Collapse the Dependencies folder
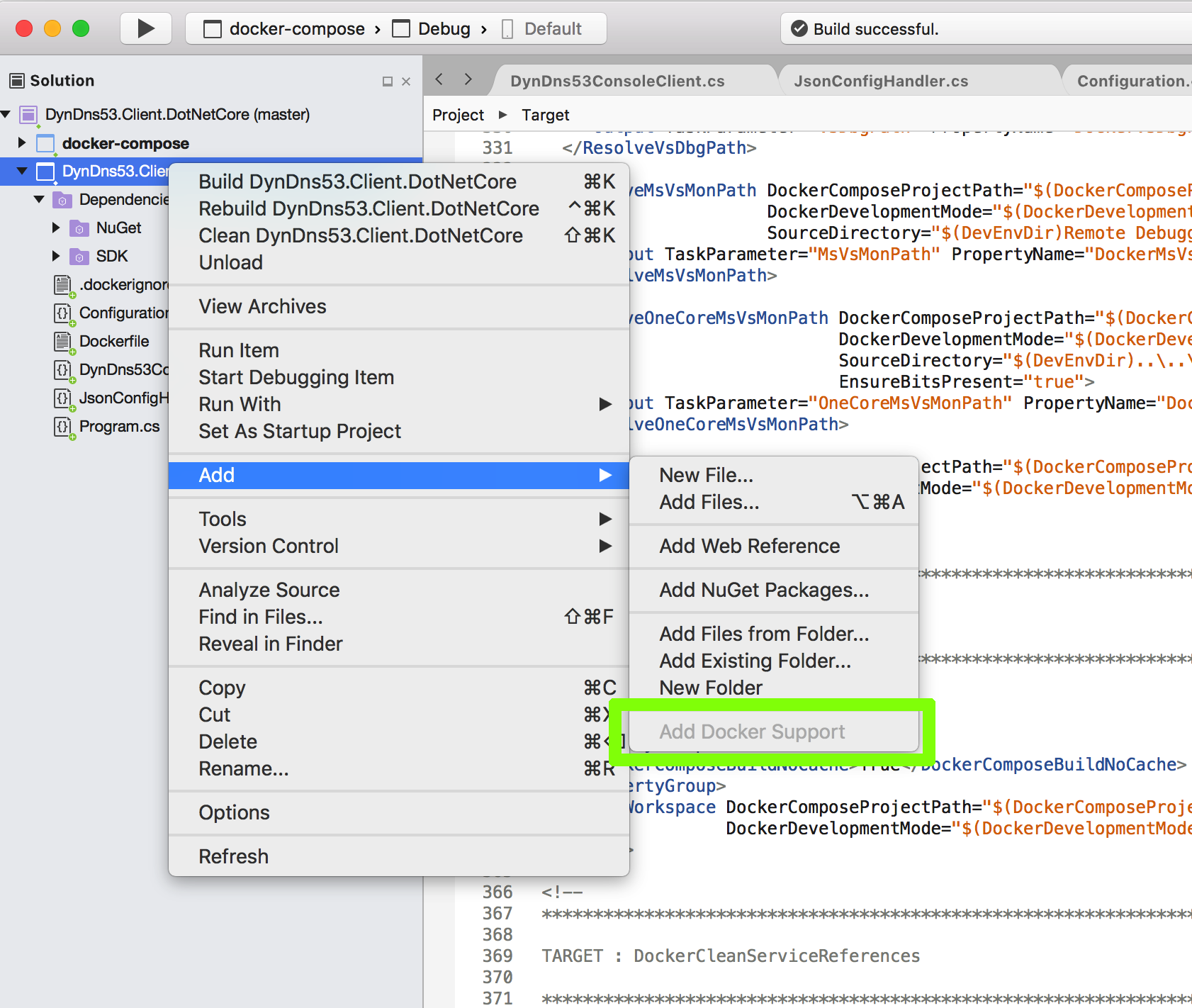 39,200
